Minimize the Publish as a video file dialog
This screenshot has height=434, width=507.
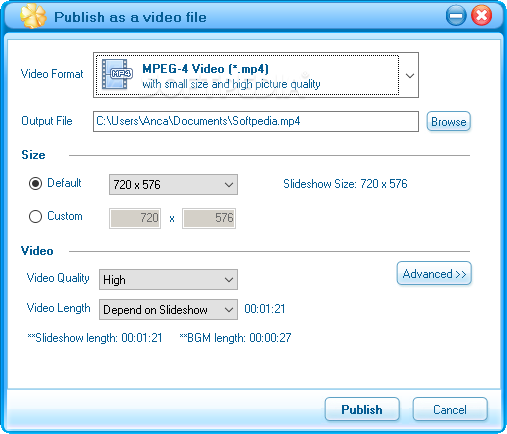click(x=456, y=16)
